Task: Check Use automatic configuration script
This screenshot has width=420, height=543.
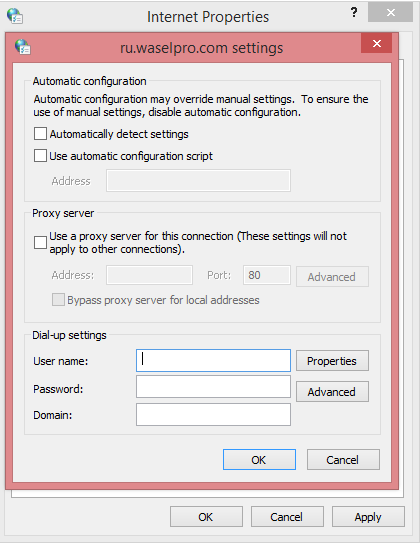Action: [x=40, y=156]
